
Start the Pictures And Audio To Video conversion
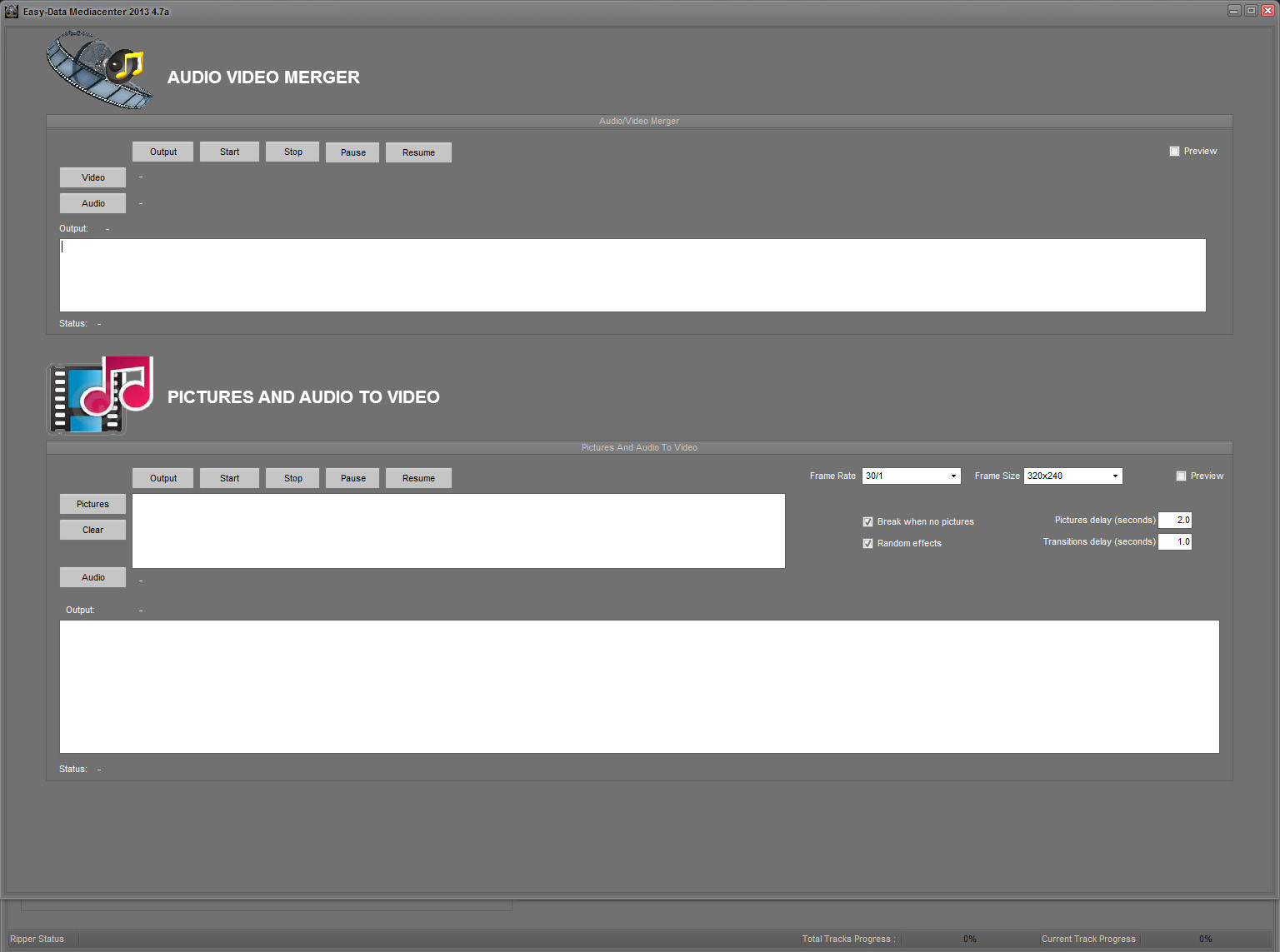click(229, 478)
